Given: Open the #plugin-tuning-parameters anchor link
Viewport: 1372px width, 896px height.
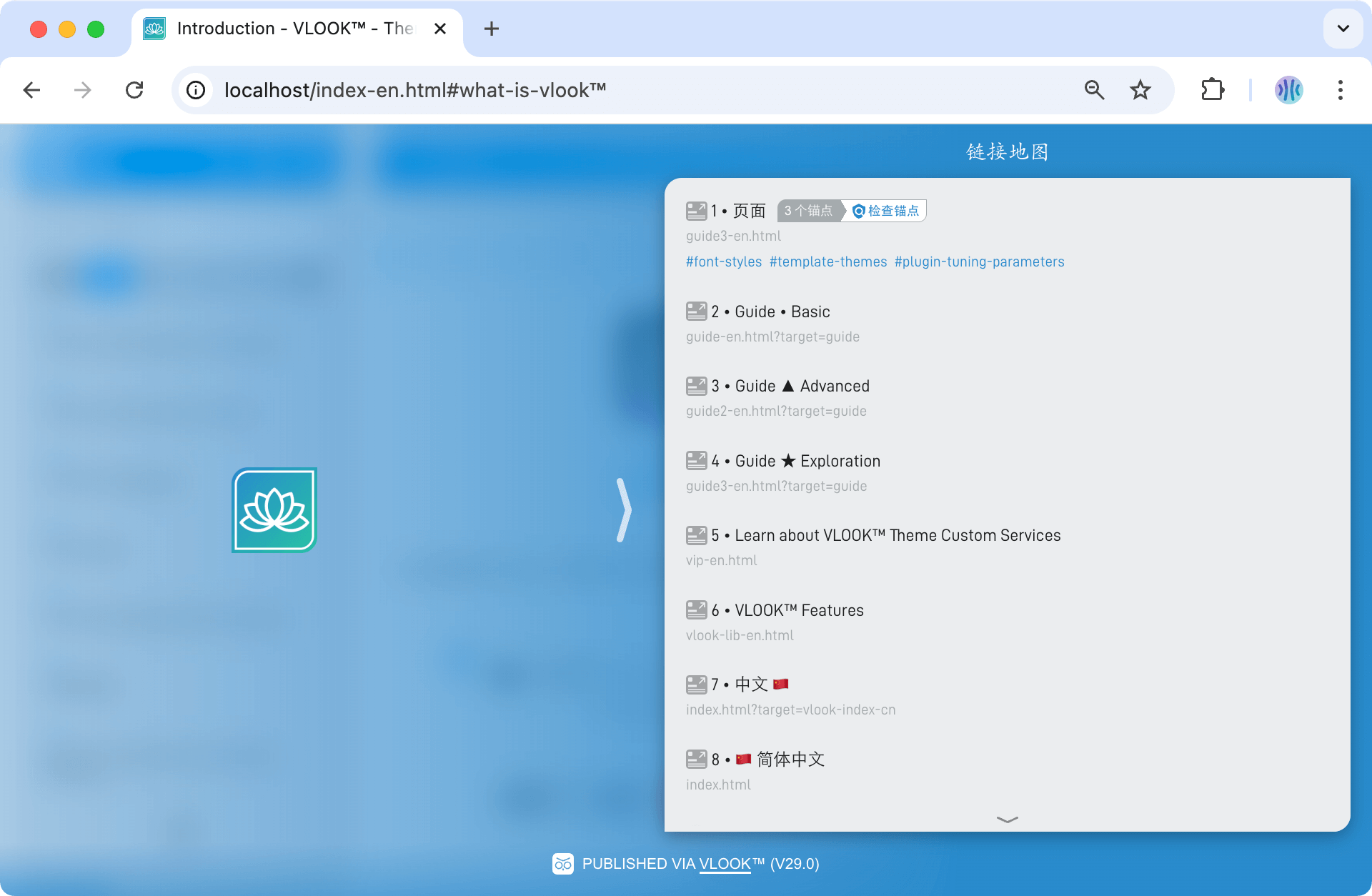Looking at the screenshot, I should point(980,262).
